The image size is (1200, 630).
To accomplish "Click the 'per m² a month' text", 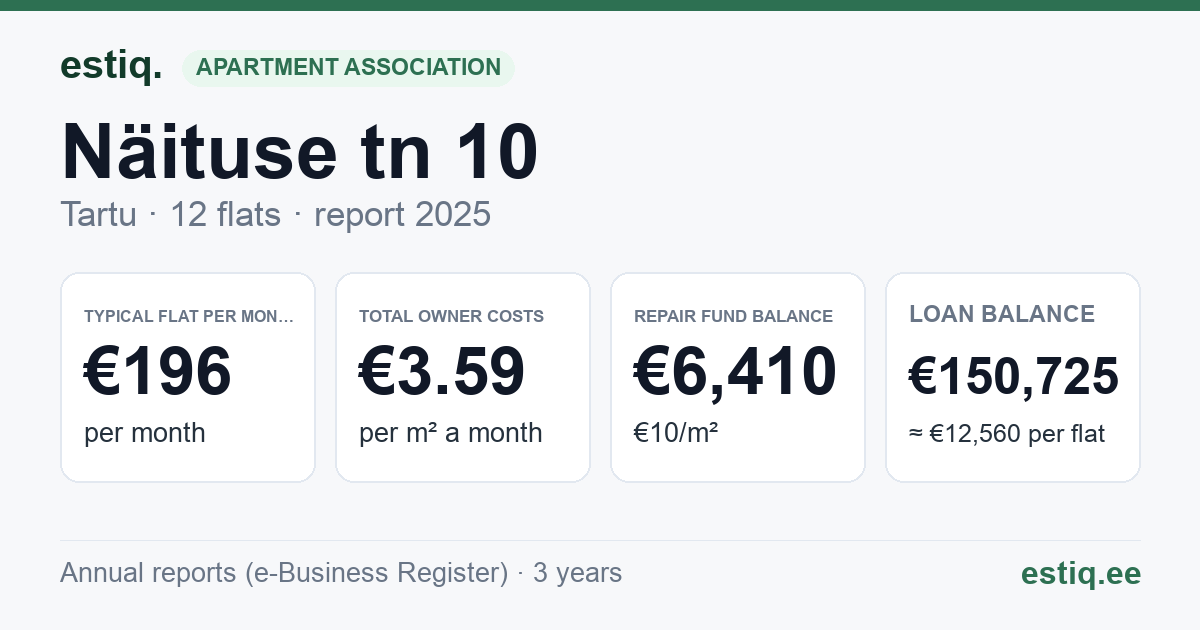I will point(451,433).
